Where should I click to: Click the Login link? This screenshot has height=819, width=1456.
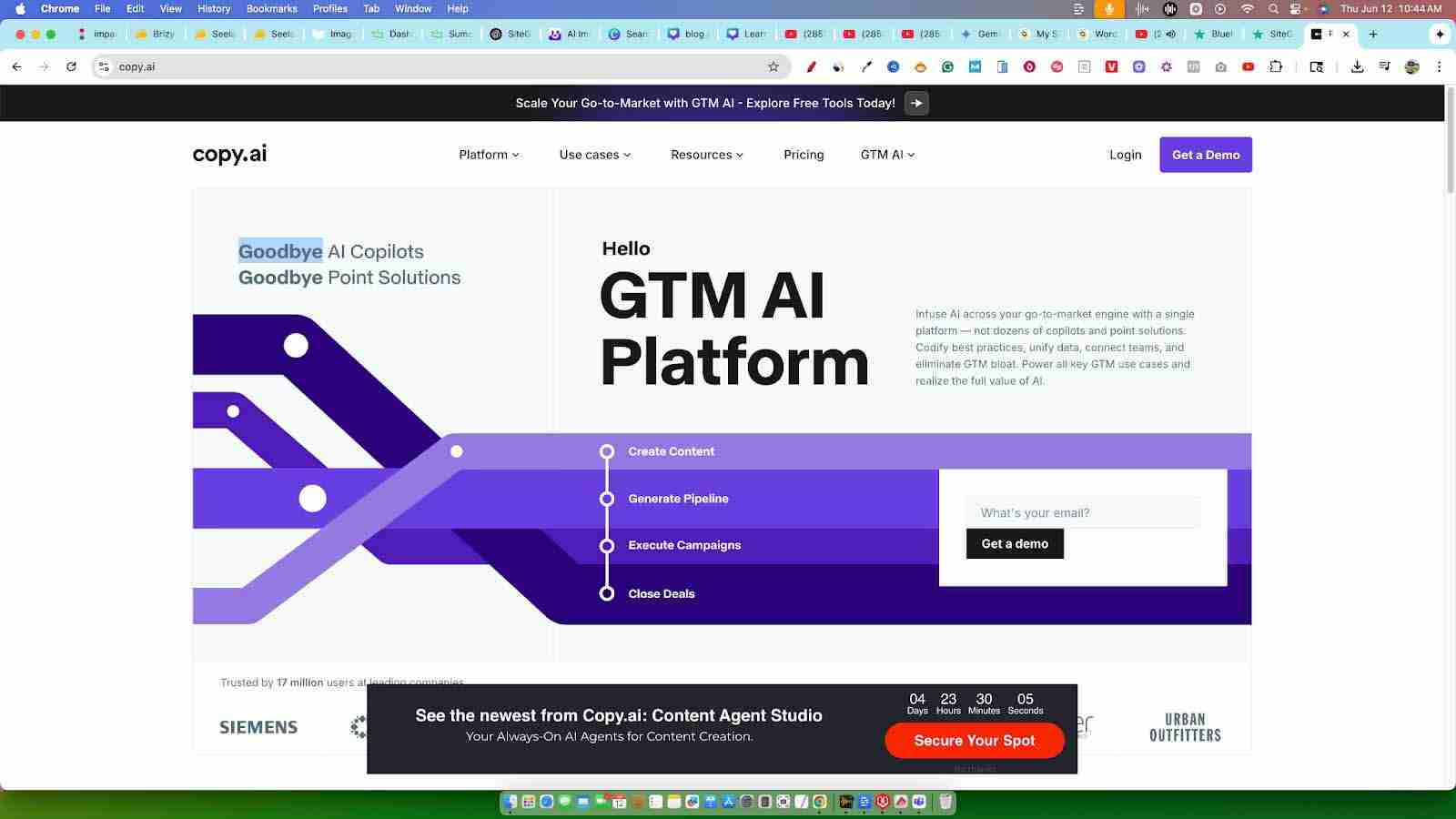pyautogui.click(x=1125, y=155)
